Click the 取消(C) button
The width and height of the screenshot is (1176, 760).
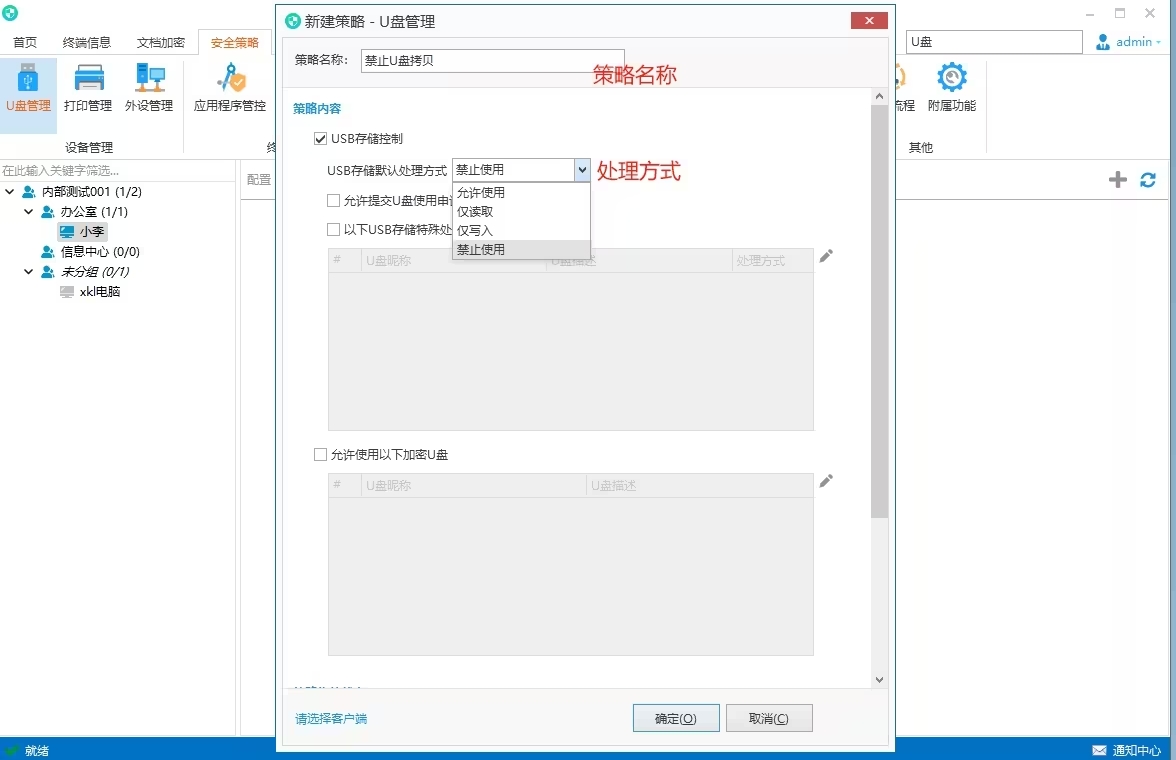[x=769, y=718]
